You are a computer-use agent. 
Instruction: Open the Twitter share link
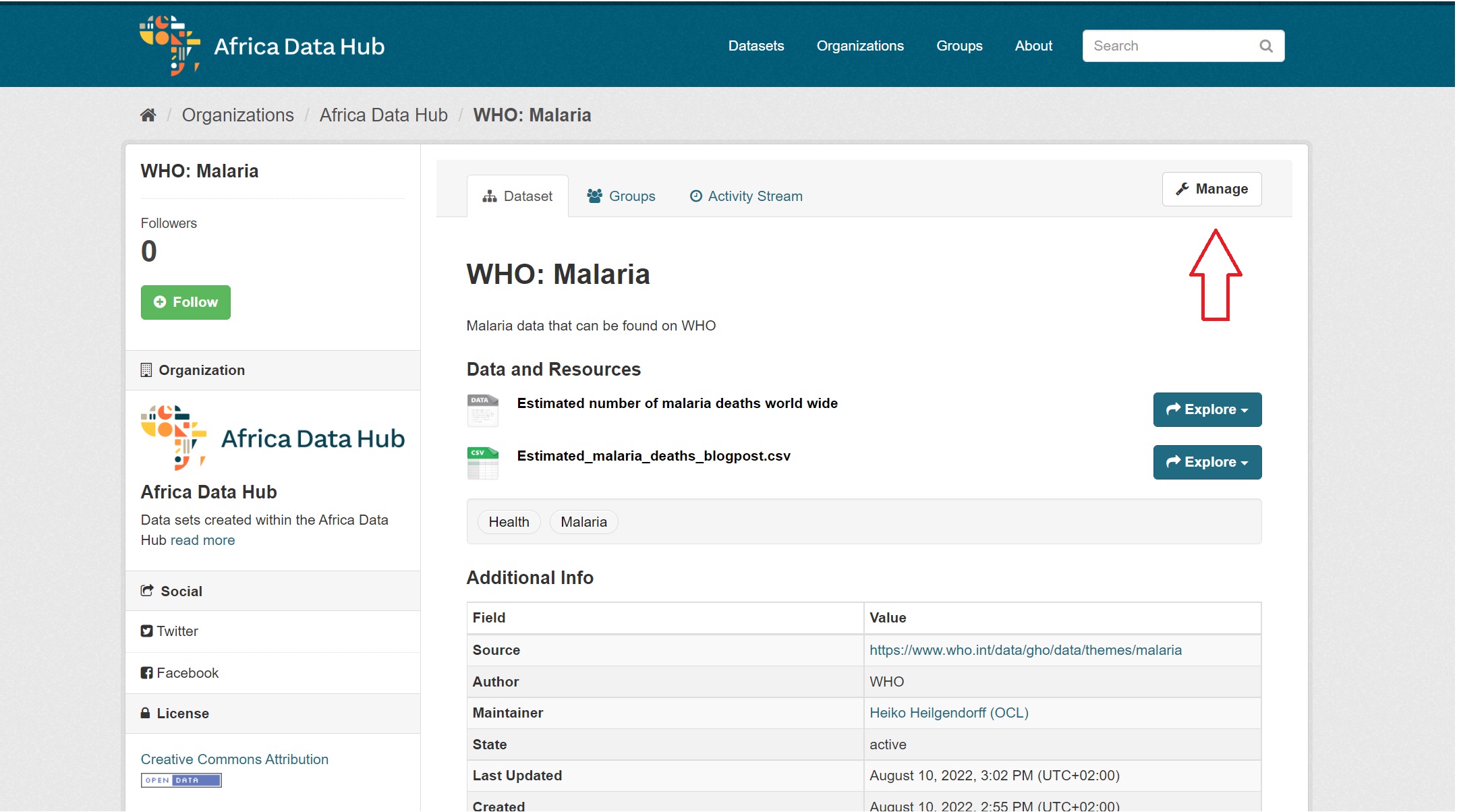(170, 631)
